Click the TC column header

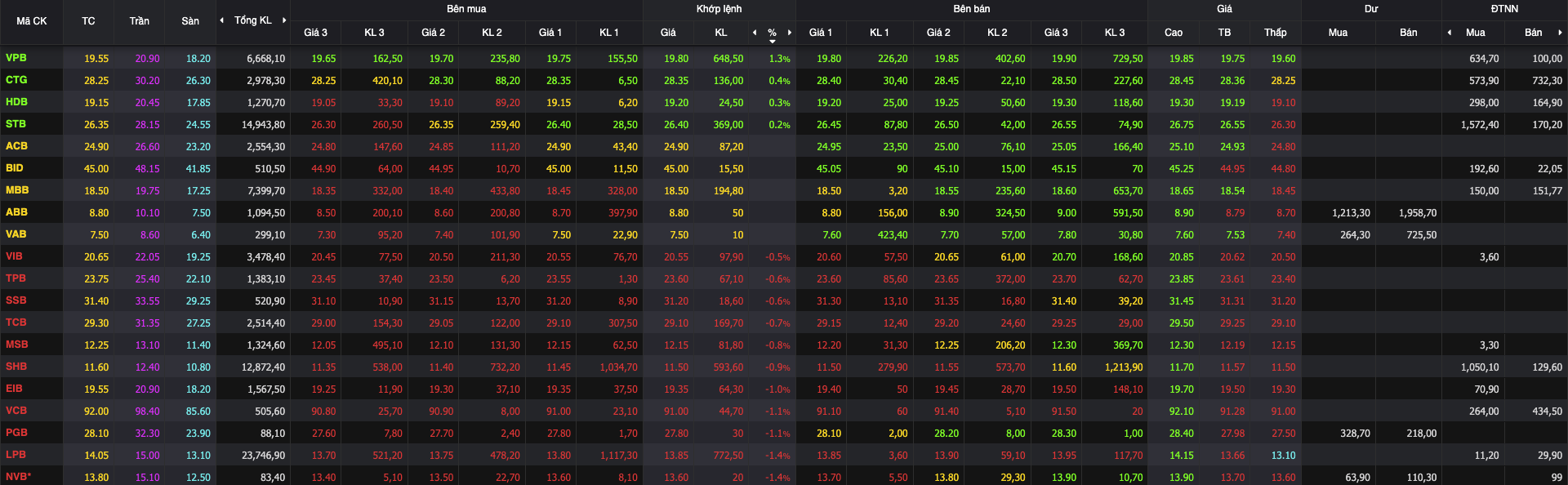[88, 21]
